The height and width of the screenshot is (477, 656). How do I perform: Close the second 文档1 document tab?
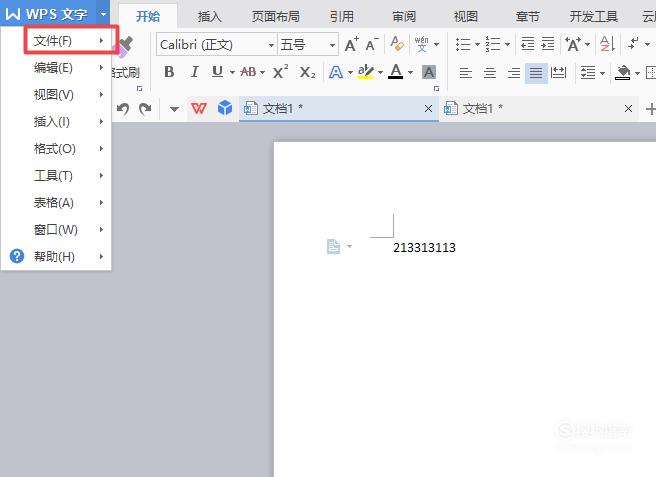(x=628, y=109)
